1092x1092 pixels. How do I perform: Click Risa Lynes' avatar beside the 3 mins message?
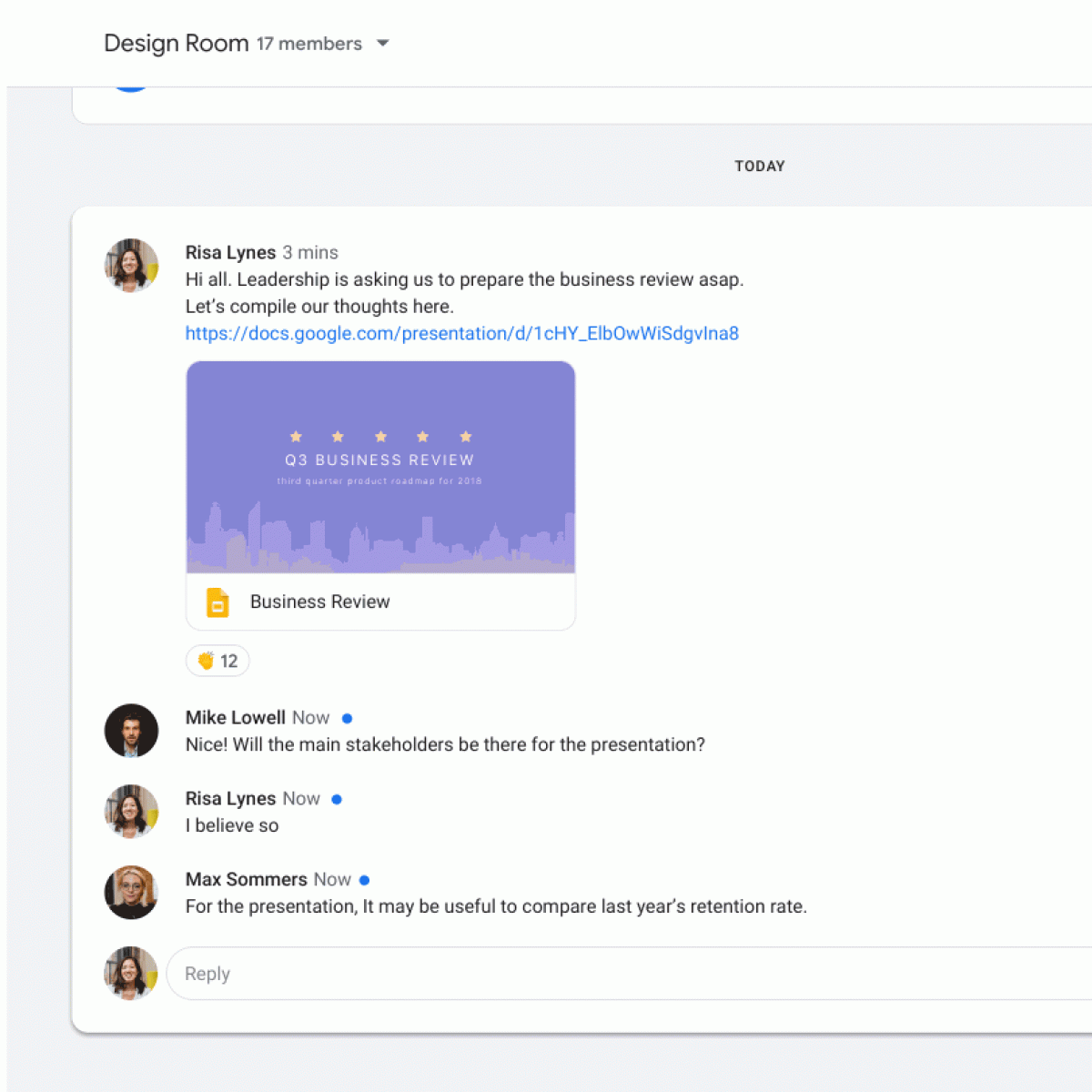[x=131, y=266]
